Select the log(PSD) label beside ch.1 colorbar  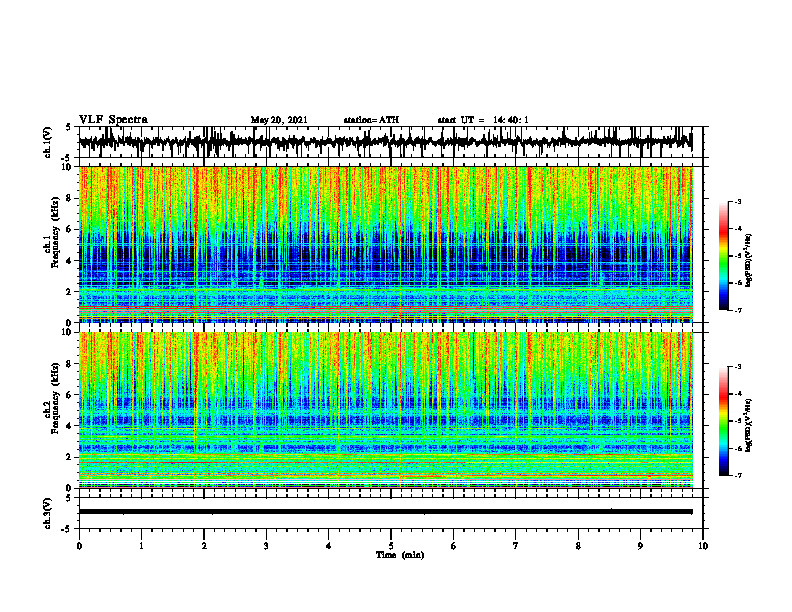point(748,260)
